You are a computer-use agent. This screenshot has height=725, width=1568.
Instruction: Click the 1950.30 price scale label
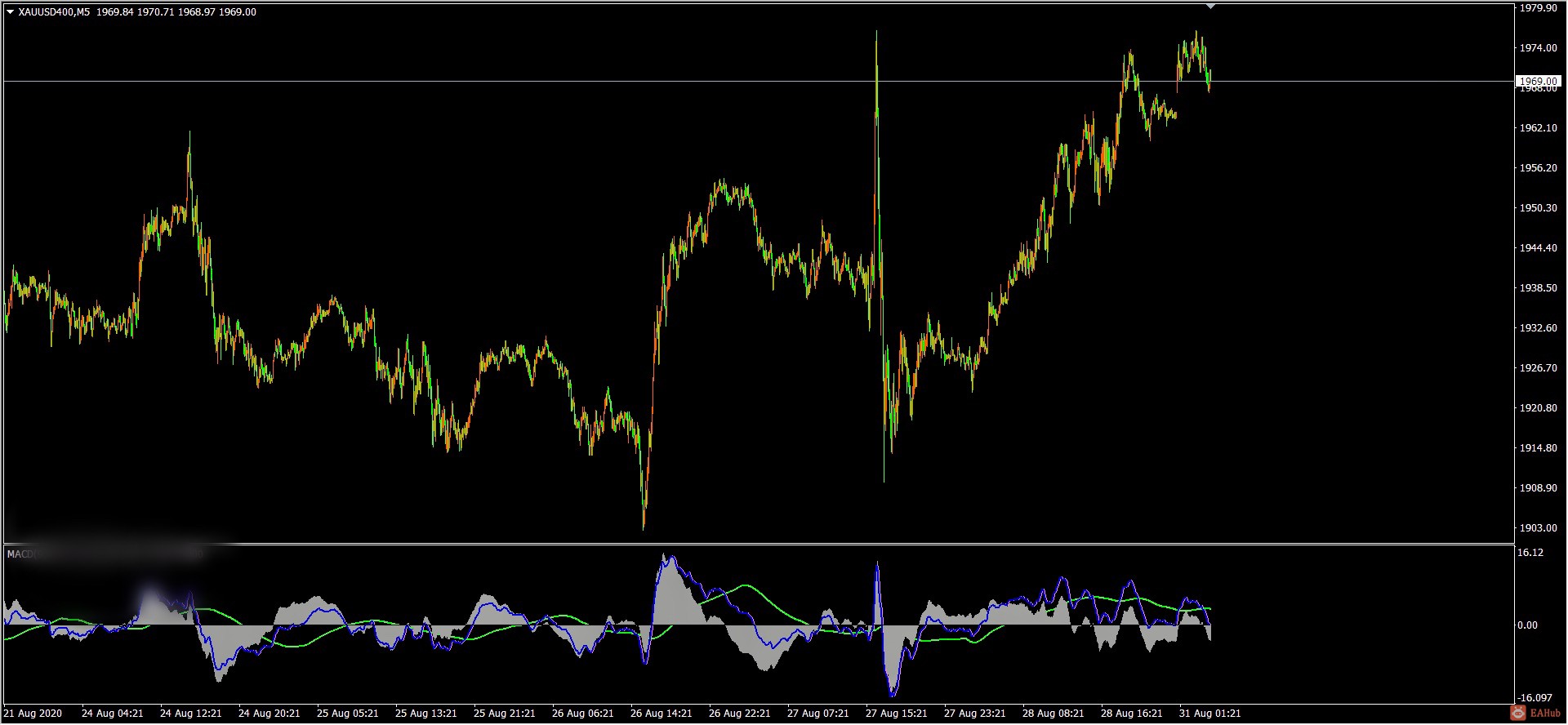click(x=1538, y=208)
